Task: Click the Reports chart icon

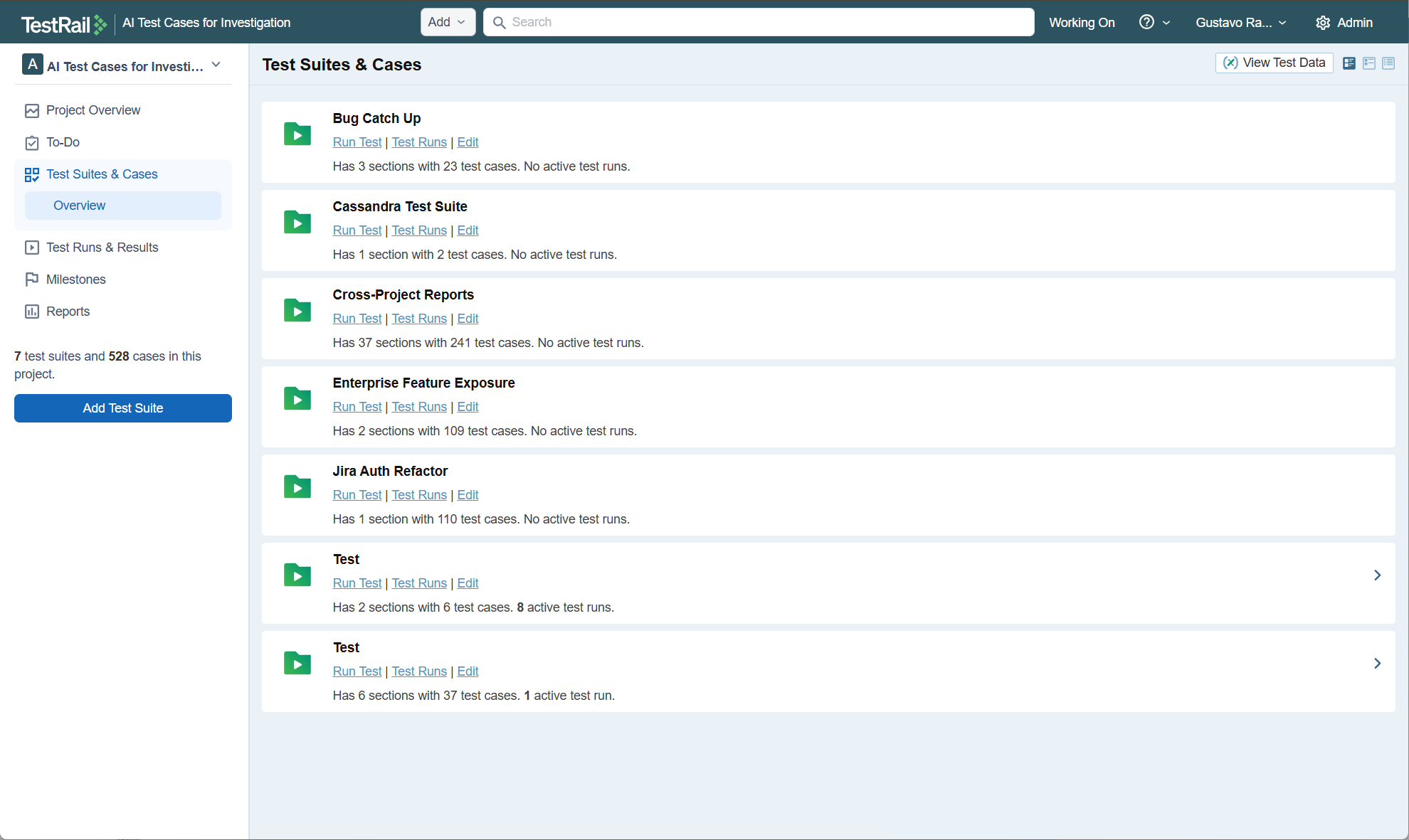Action: [x=32, y=312]
